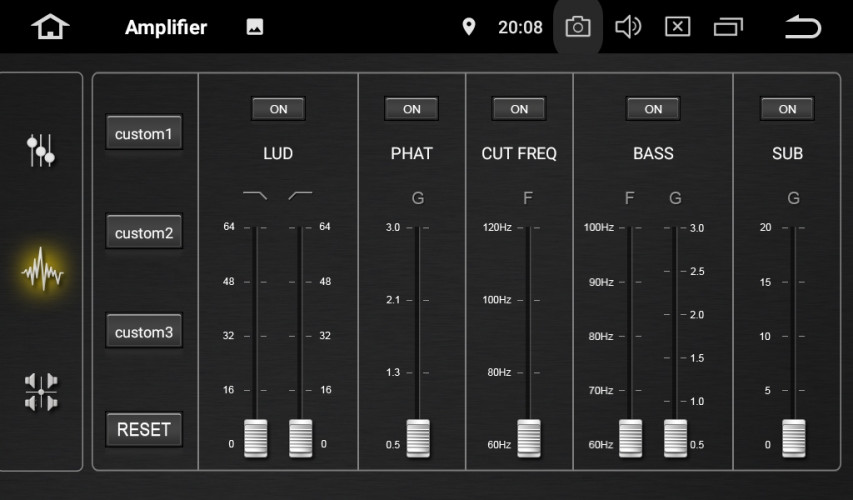Tap the speaker volume icon
The width and height of the screenshot is (853, 500).
(628, 27)
